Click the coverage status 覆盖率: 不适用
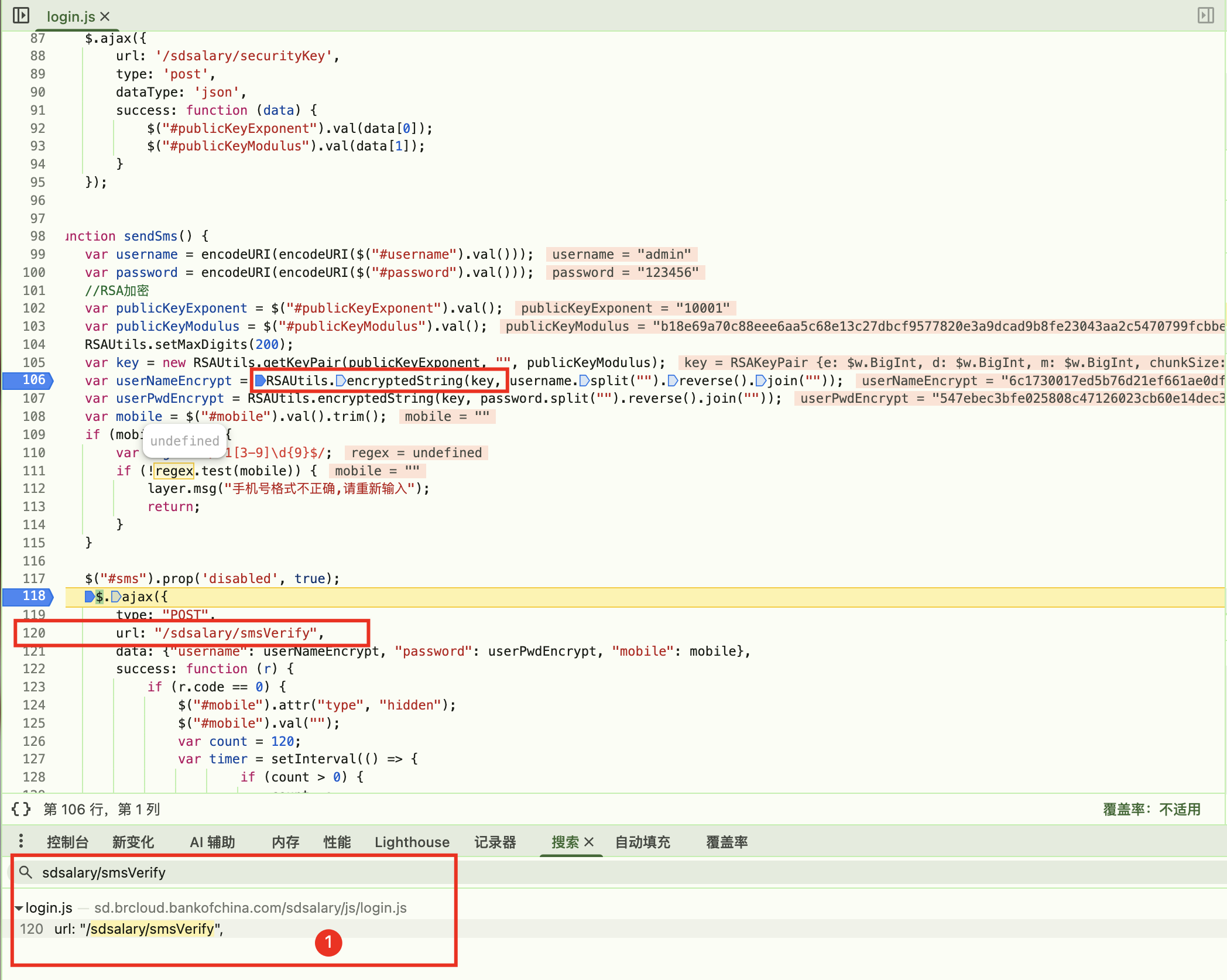 (1151, 809)
